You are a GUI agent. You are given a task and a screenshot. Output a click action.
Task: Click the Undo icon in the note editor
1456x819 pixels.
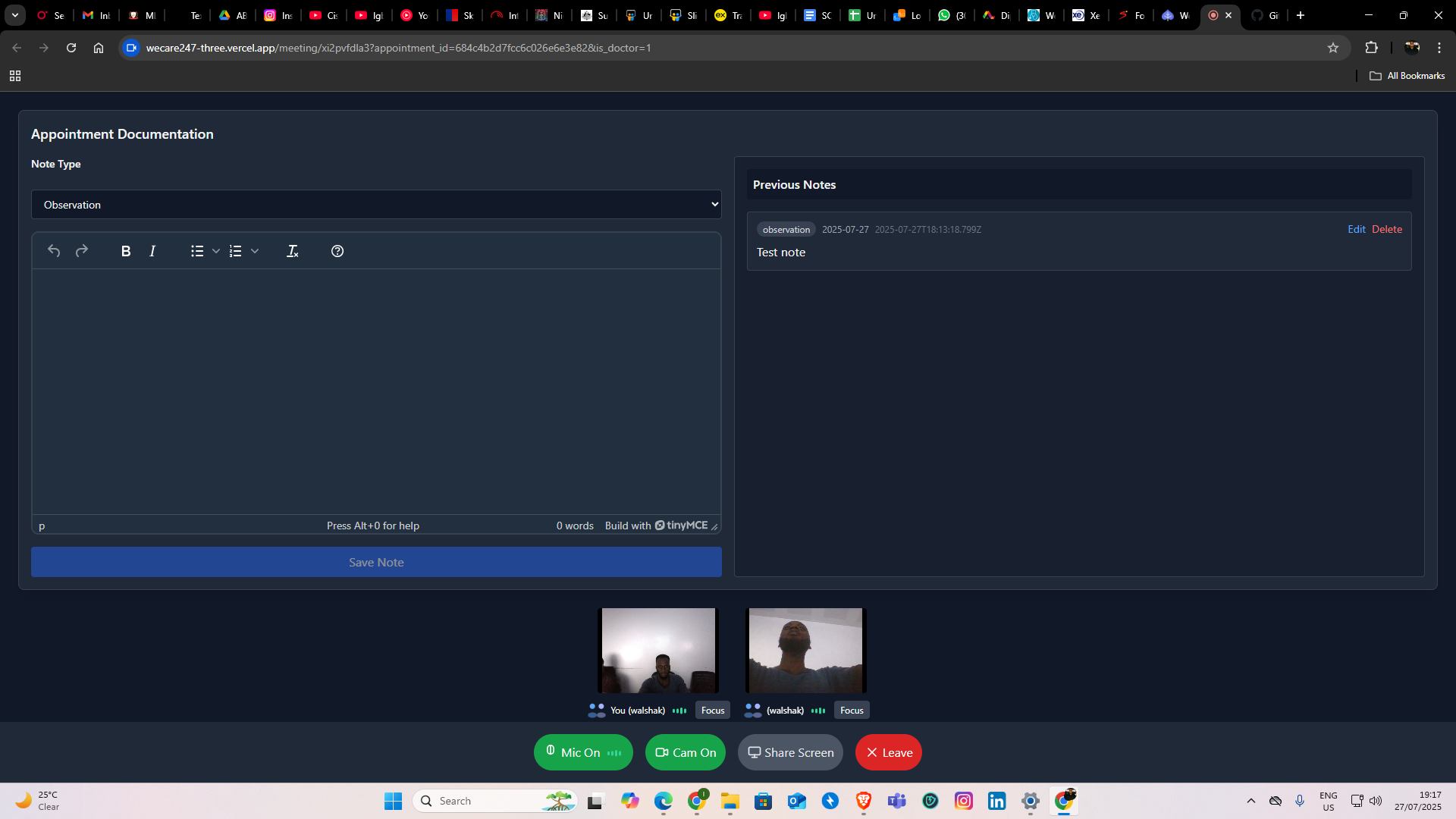click(x=53, y=251)
